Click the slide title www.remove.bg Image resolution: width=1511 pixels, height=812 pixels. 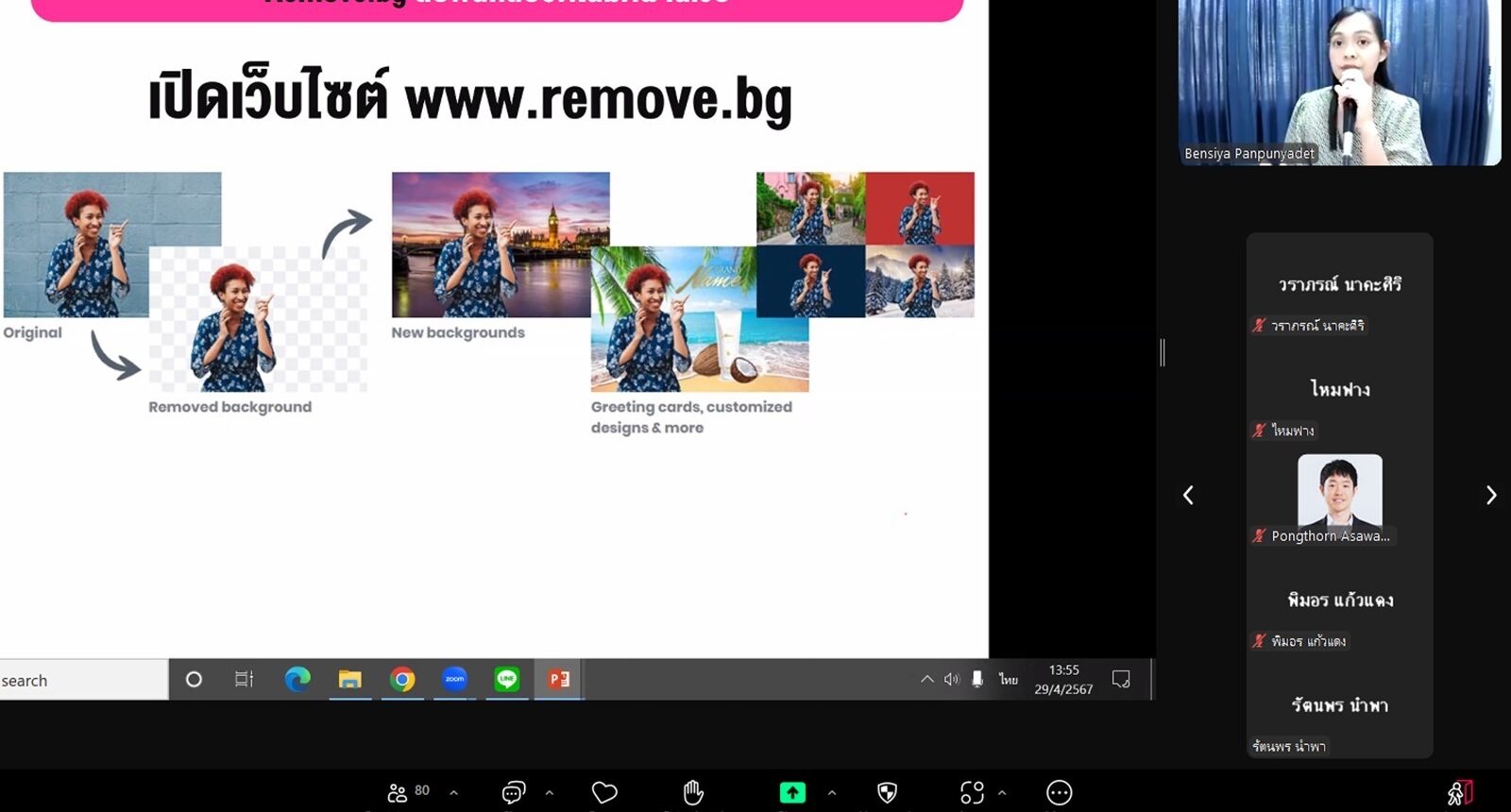pyautogui.click(x=599, y=98)
